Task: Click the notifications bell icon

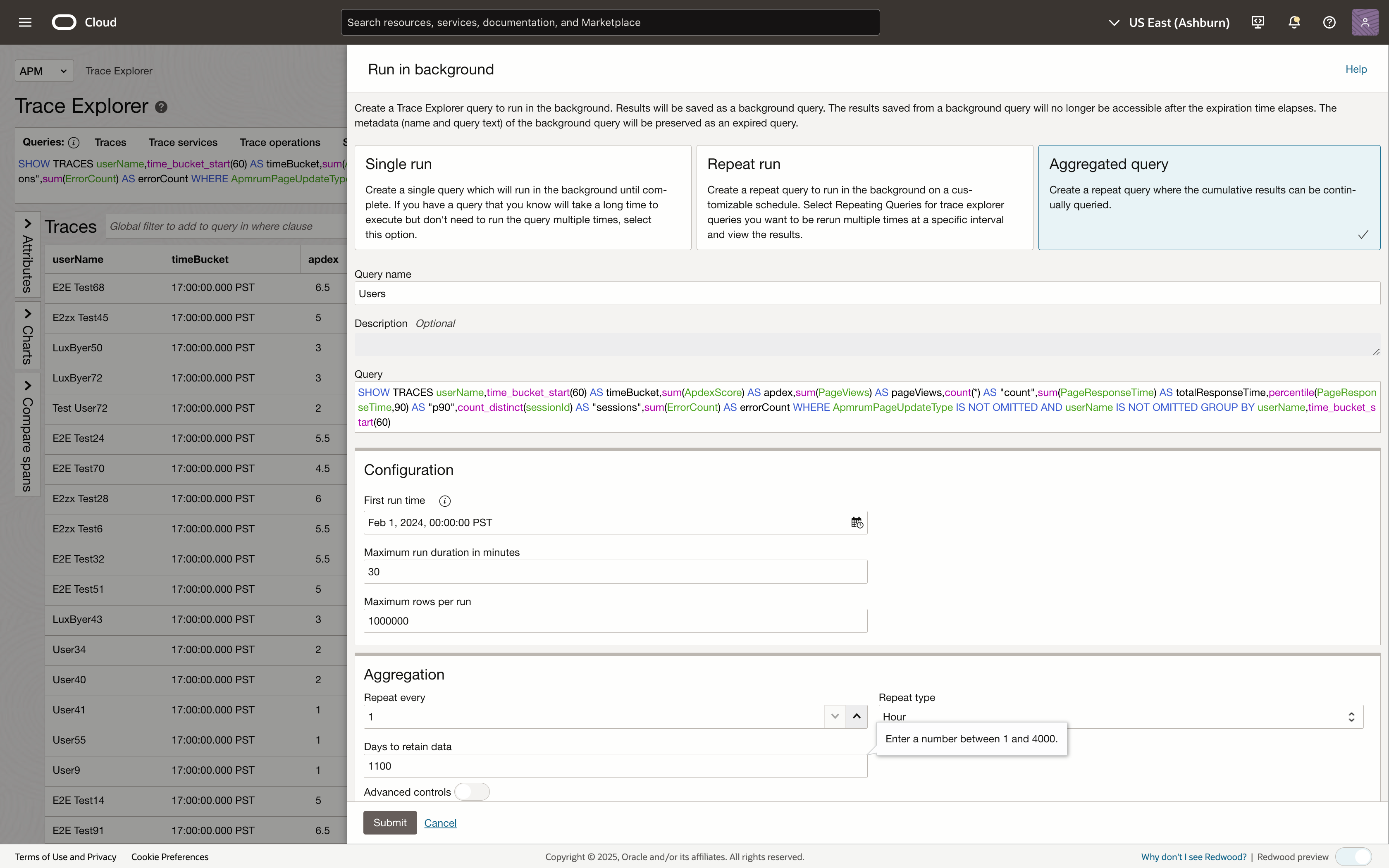Action: tap(1294, 22)
